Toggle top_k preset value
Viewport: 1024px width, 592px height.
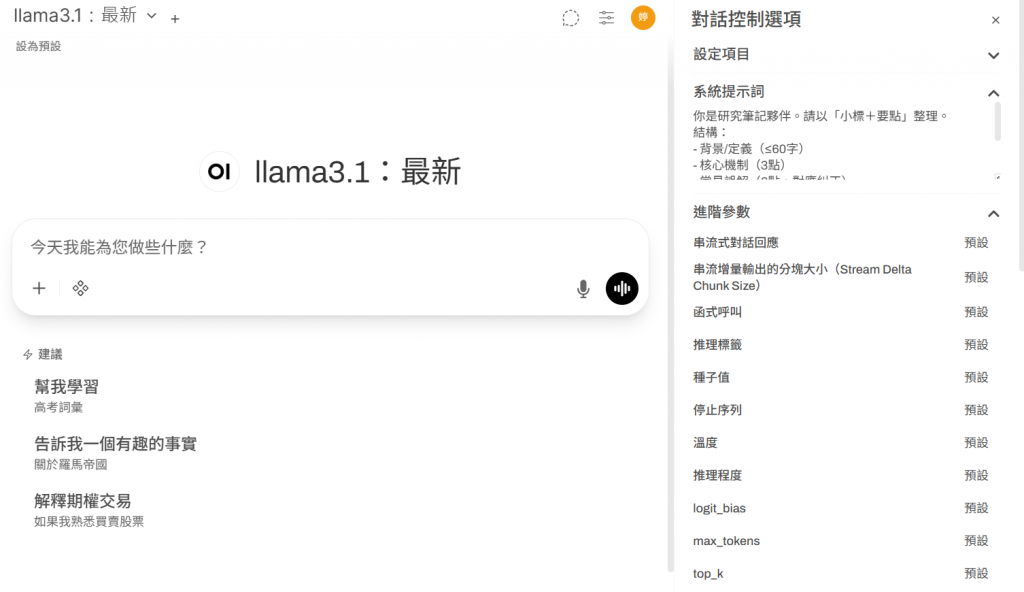click(976, 573)
